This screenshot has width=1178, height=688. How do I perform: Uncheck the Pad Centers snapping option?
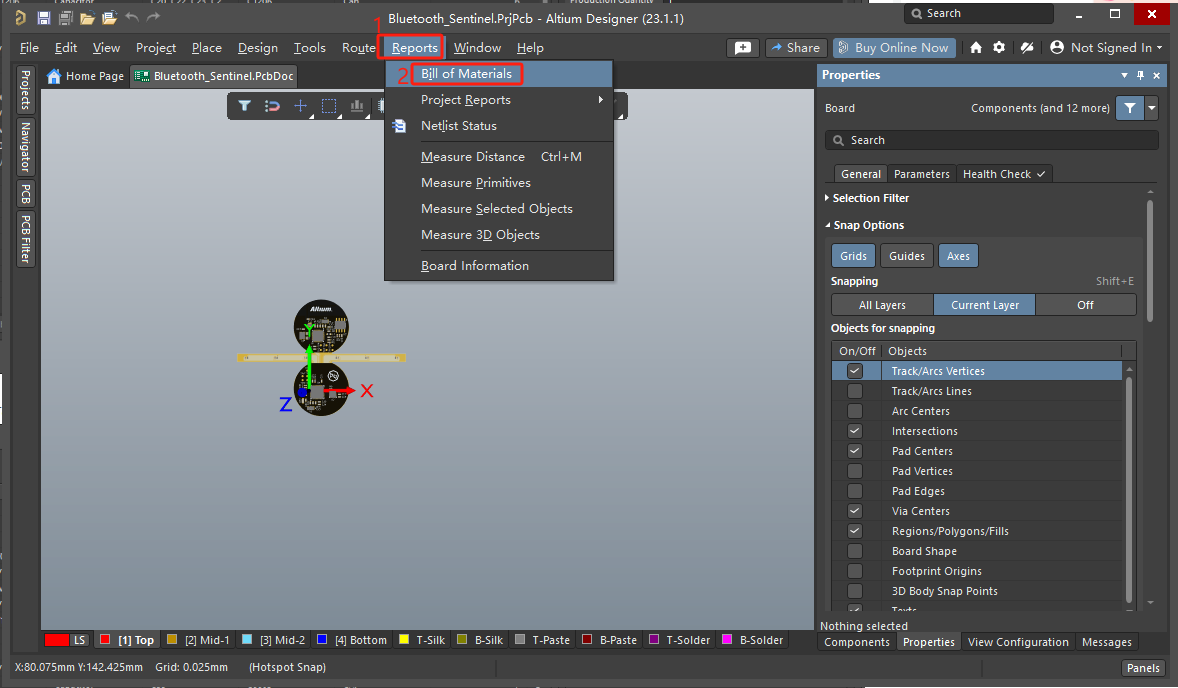(x=855, y=451)
